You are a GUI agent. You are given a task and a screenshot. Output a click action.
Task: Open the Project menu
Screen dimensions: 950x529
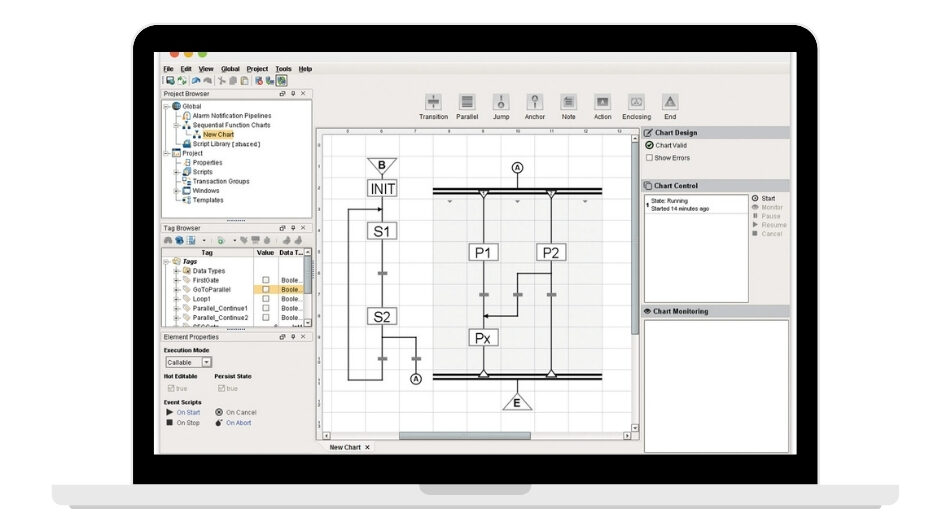pos(257,69)
